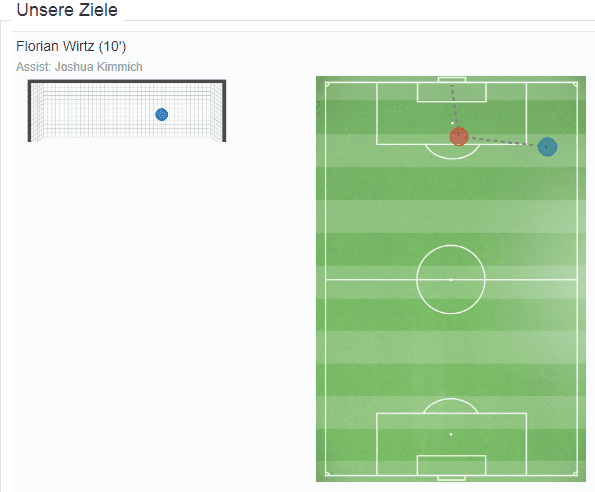Screen dimensions: 595x492
Task: Click the blue shot placement dot in goal
Action: 162,114
